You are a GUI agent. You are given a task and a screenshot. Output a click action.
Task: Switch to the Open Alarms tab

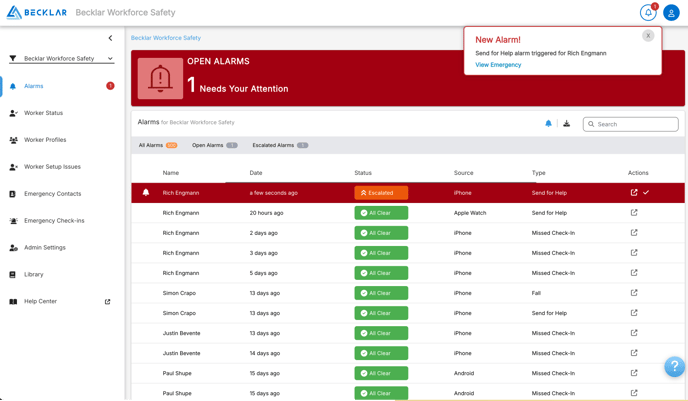point(215,145)
